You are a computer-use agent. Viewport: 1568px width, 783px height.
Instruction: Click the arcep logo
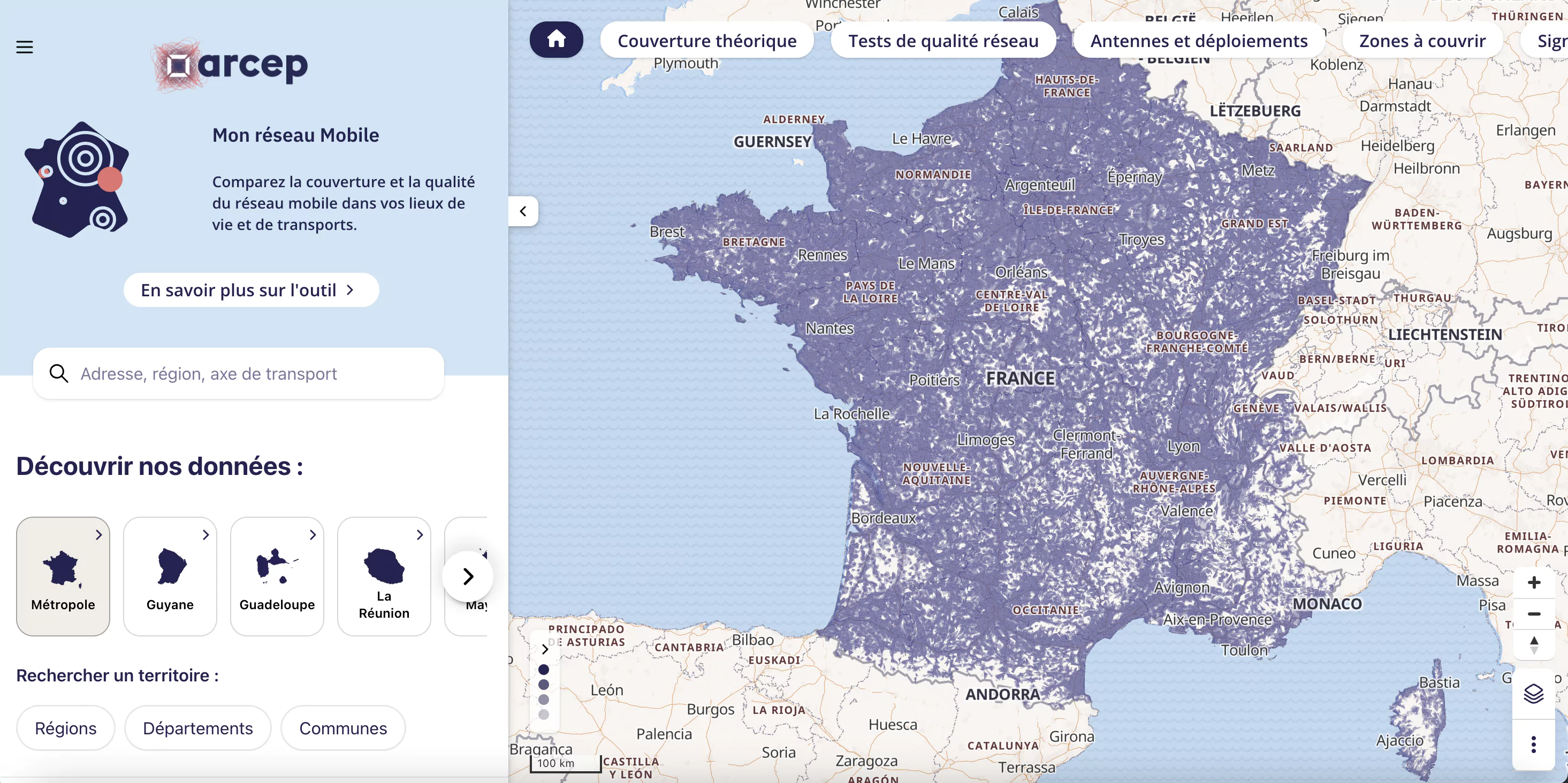coord(230,65)
